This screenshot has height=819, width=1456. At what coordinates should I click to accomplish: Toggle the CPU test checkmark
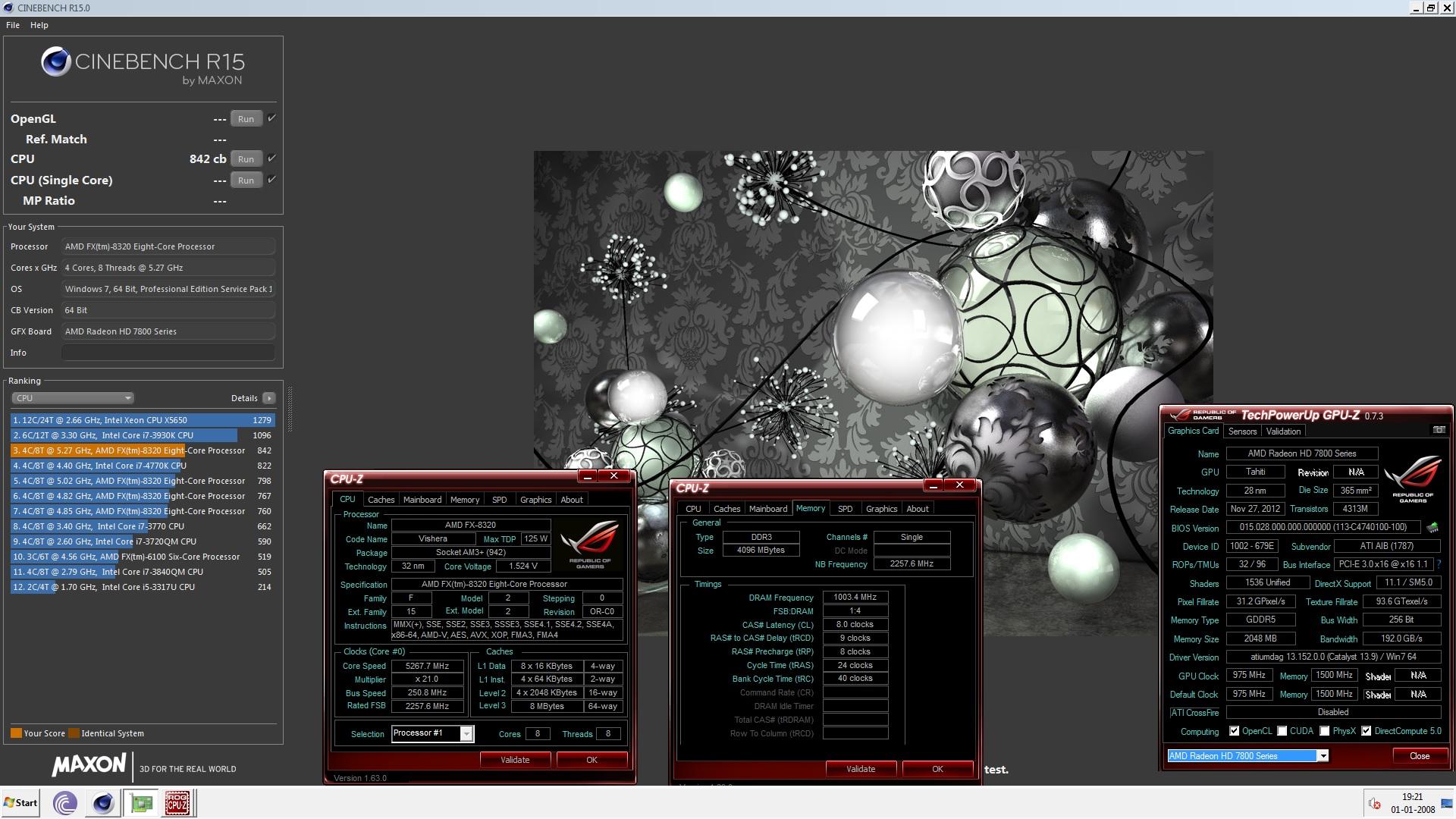point(271,158)
